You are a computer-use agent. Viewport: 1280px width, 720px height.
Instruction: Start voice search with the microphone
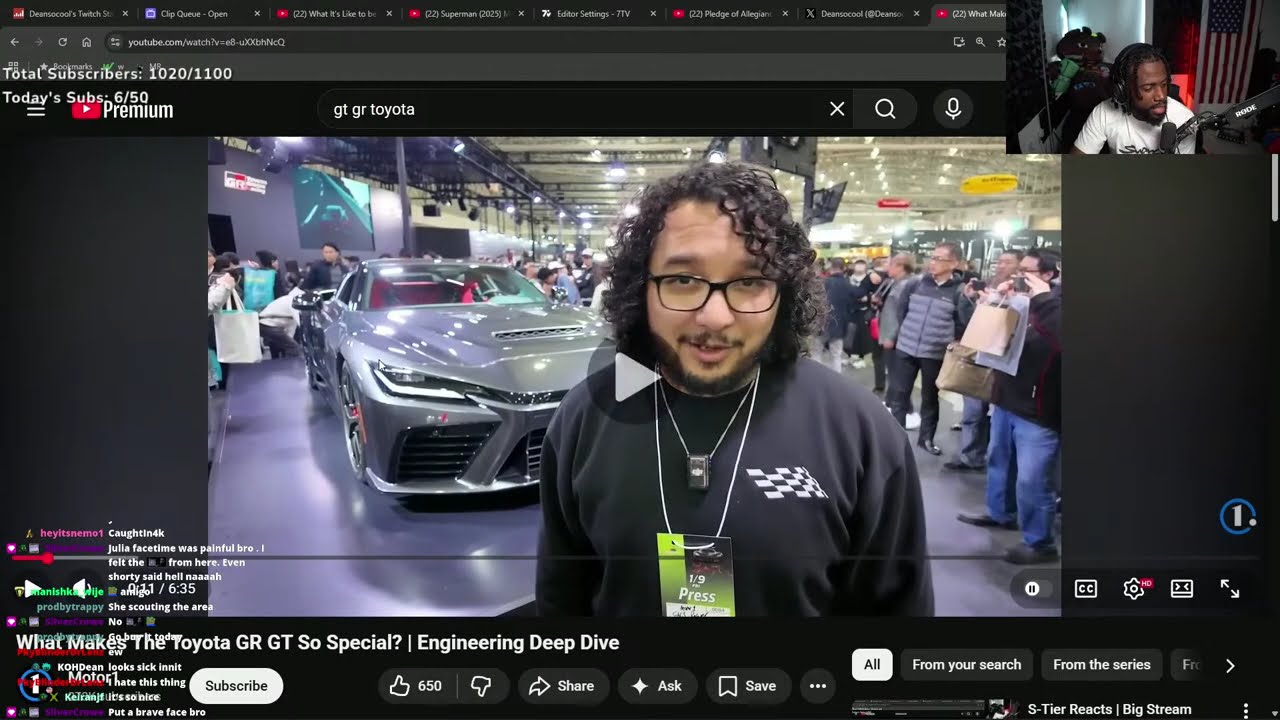953,109
